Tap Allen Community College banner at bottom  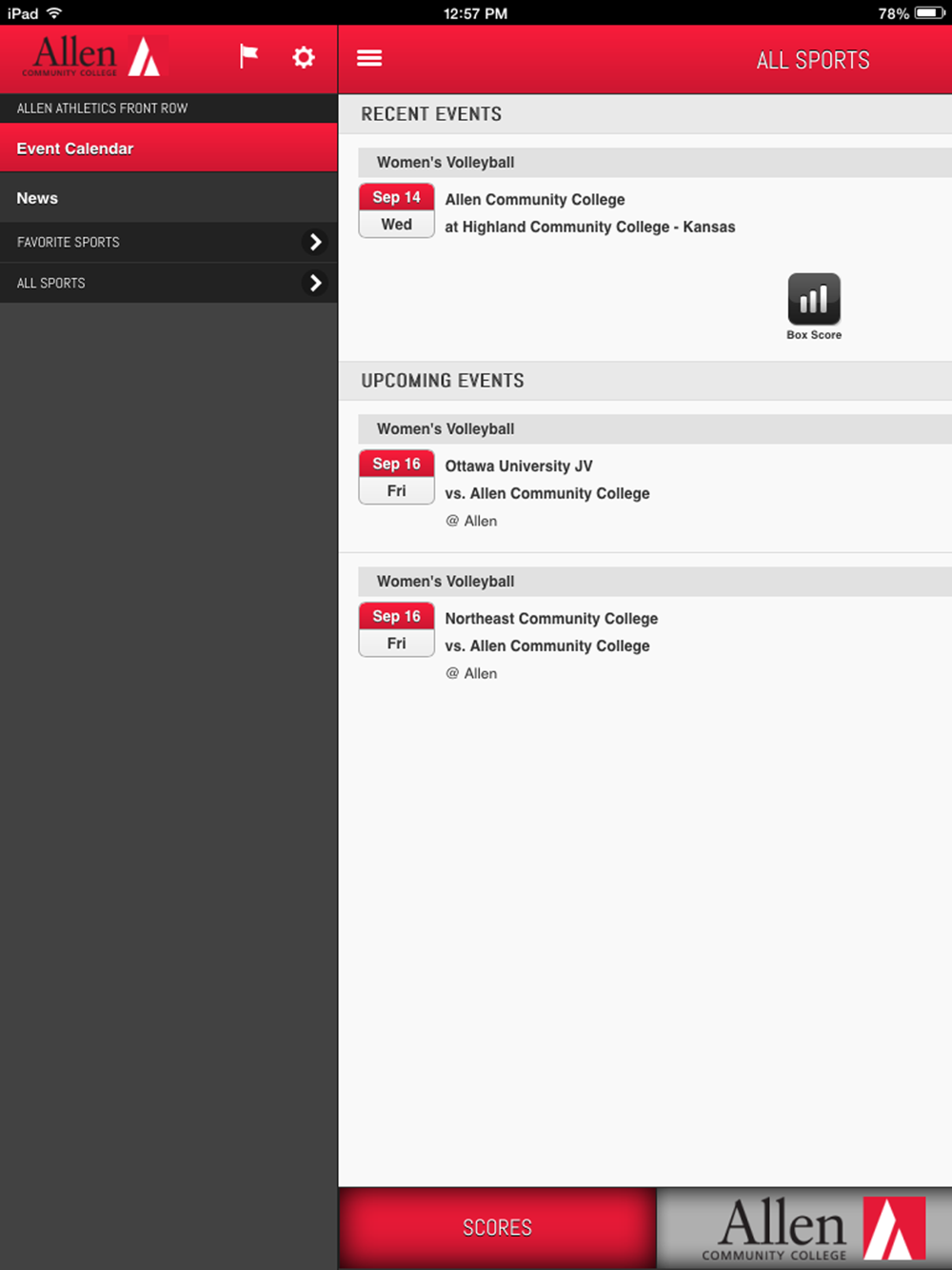[x=804, y=1228]
